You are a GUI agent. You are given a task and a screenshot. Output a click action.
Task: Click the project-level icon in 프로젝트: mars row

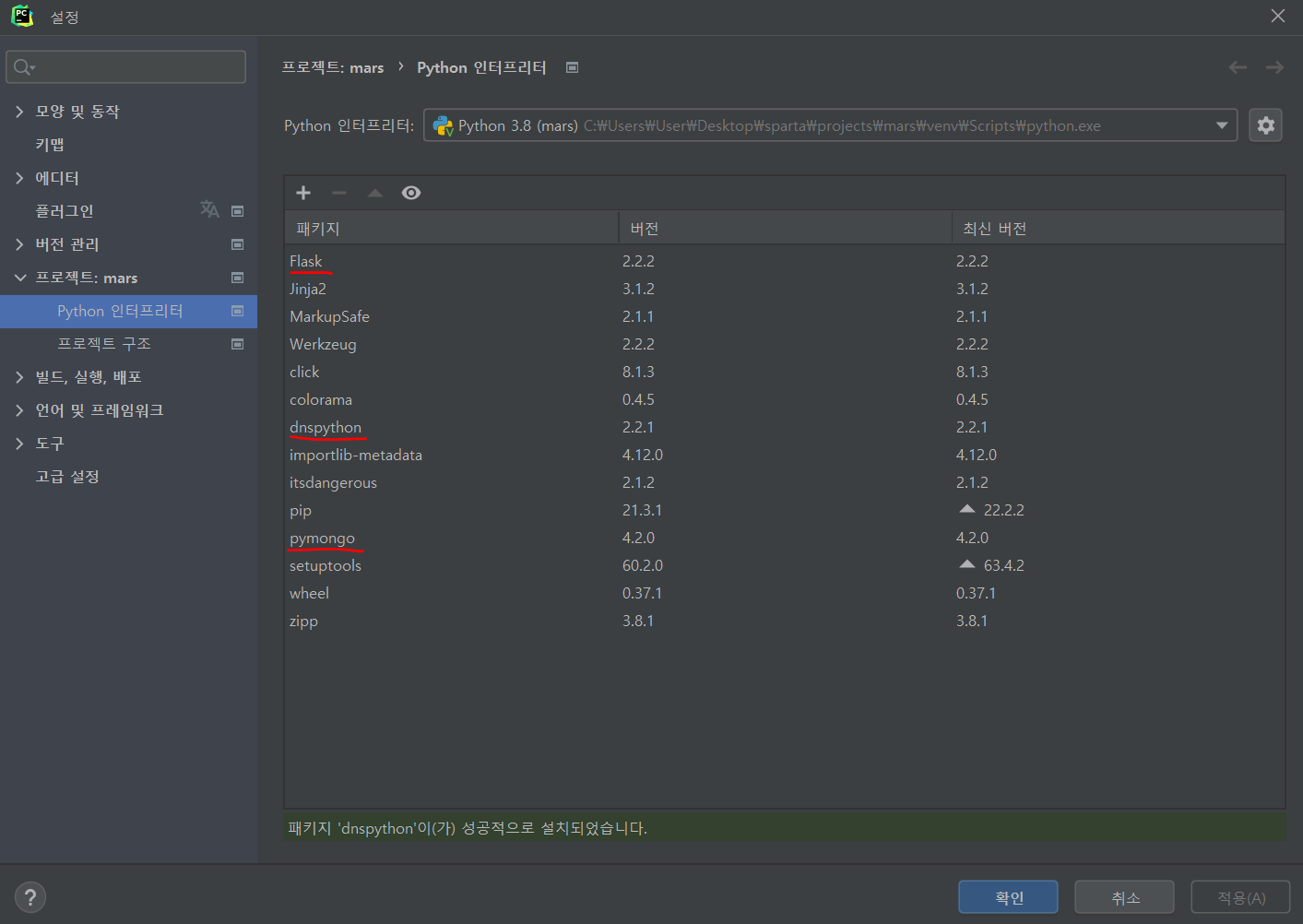pos(238,278)
